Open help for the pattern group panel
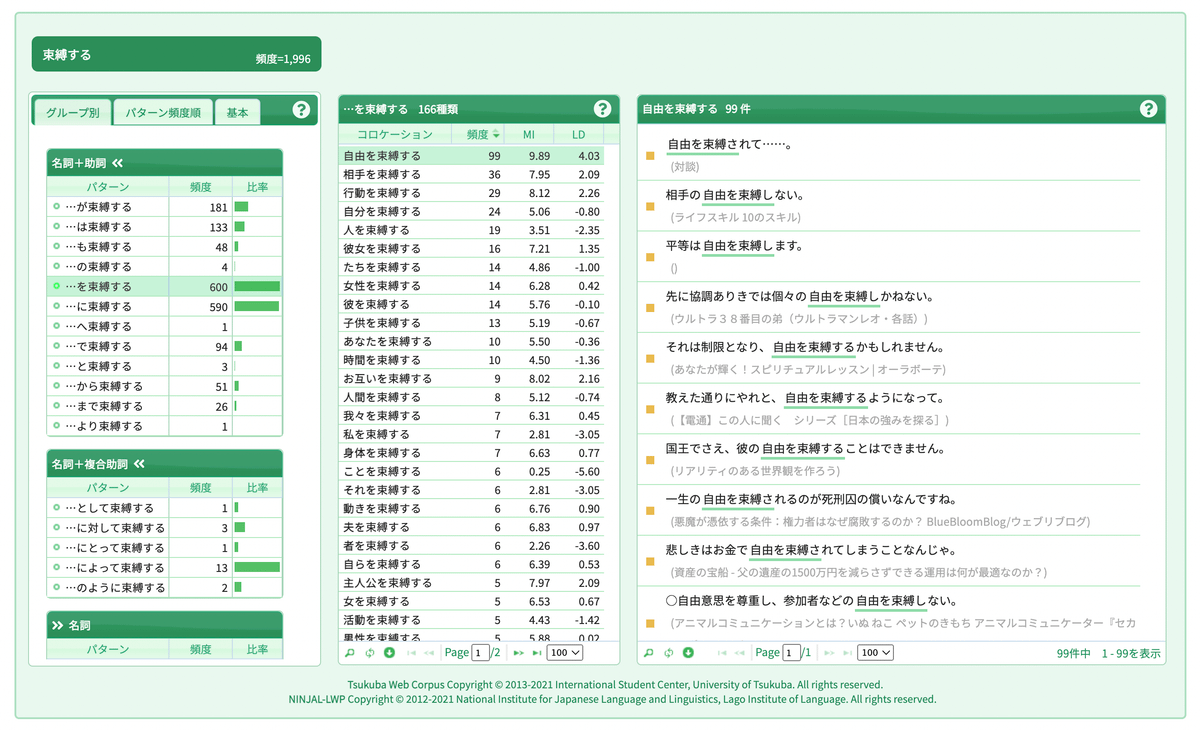 (x=301, y=110)
